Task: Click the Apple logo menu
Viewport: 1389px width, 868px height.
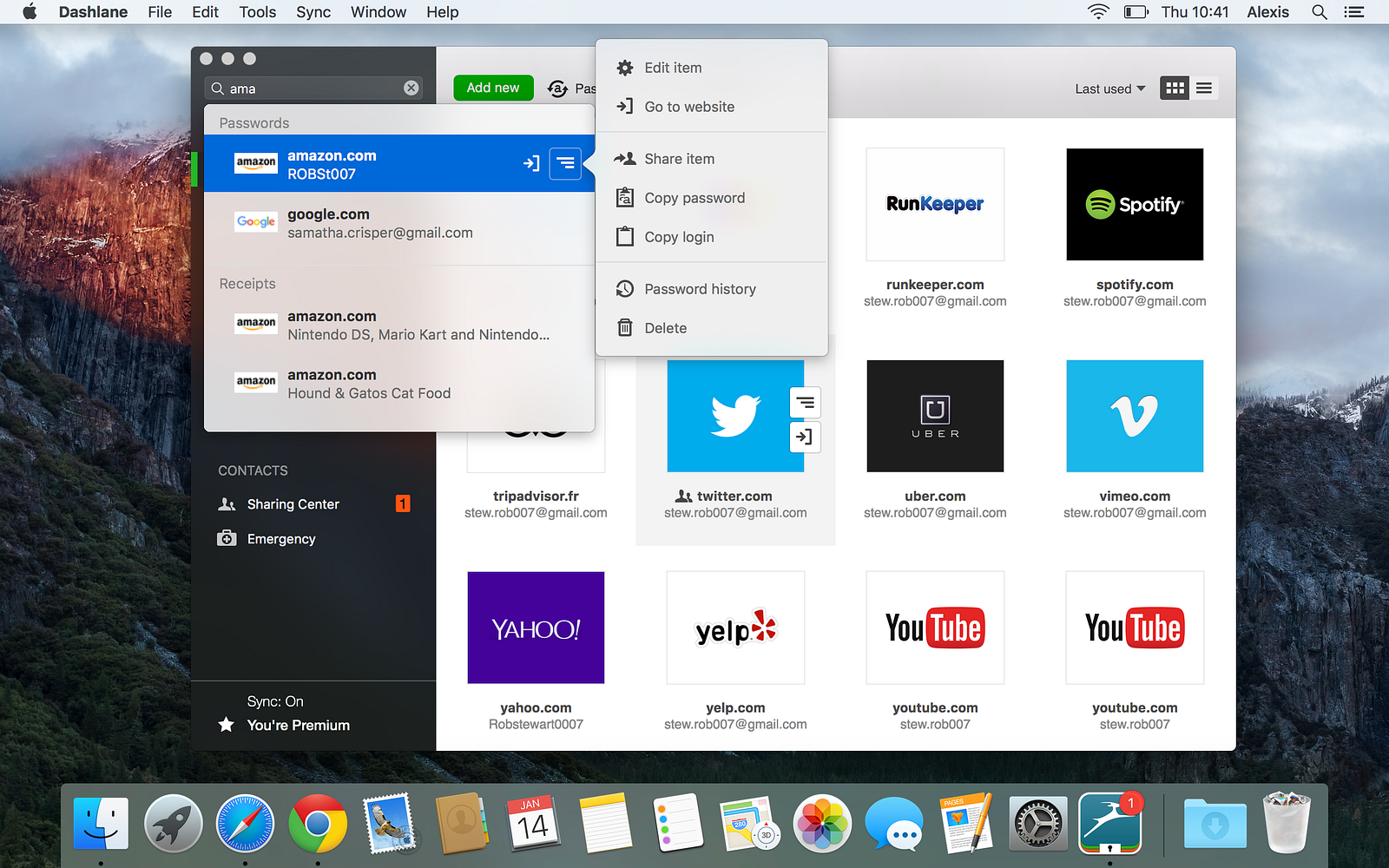Action: 30,12
